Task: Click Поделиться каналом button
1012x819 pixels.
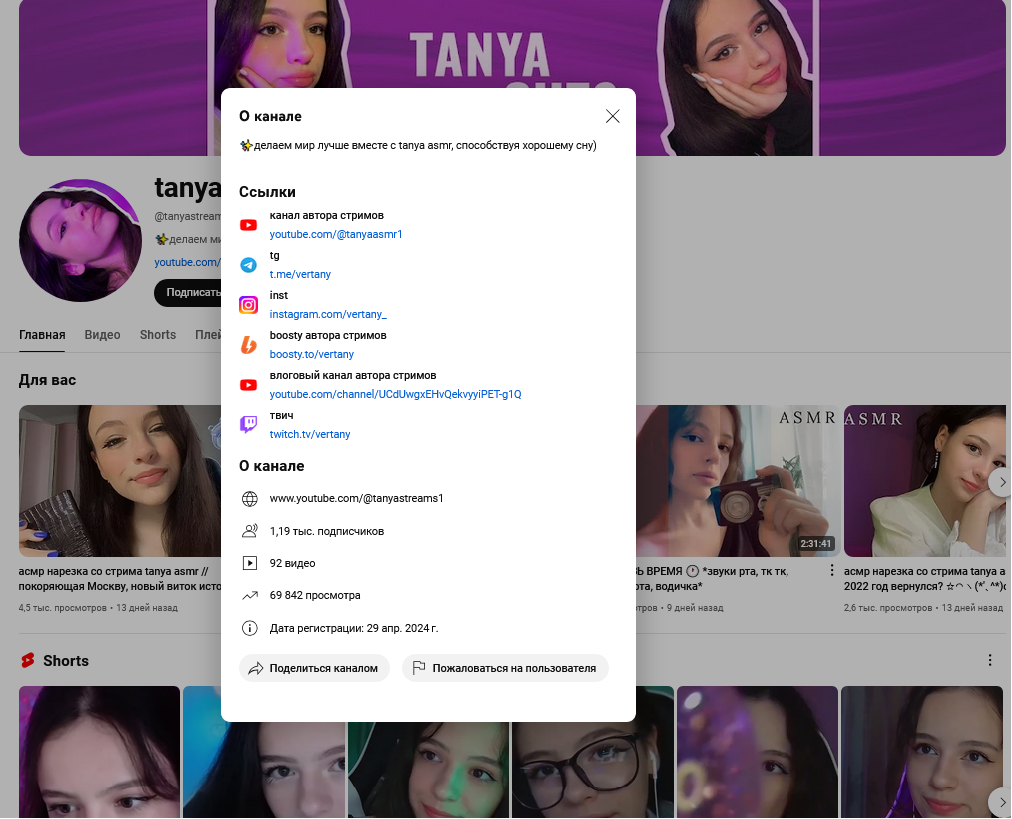Action: tap(314, 668)
